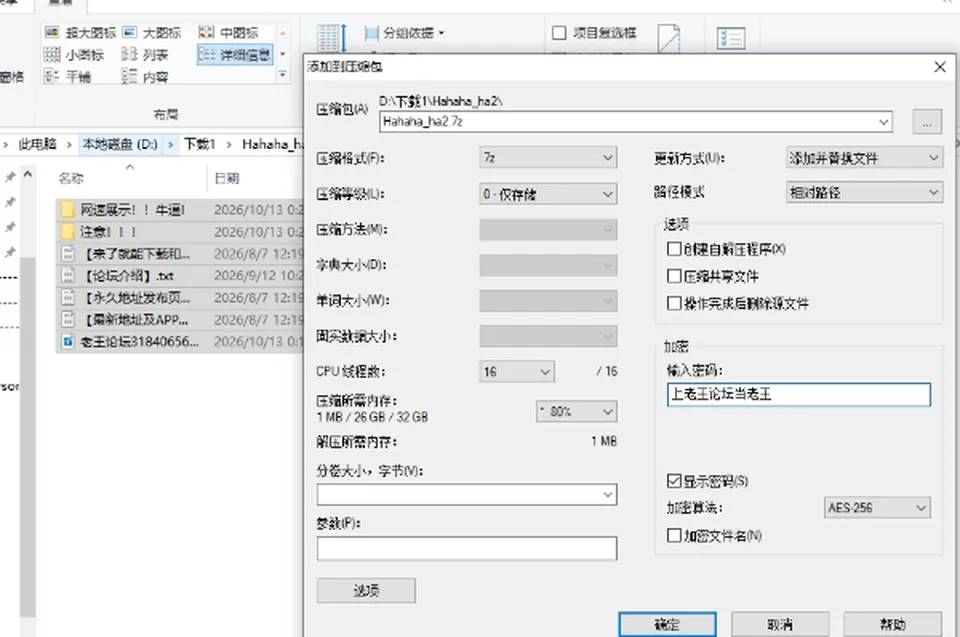
Task: Jump to the 下载1 breadcrumb folder
Action: (200, 144)
